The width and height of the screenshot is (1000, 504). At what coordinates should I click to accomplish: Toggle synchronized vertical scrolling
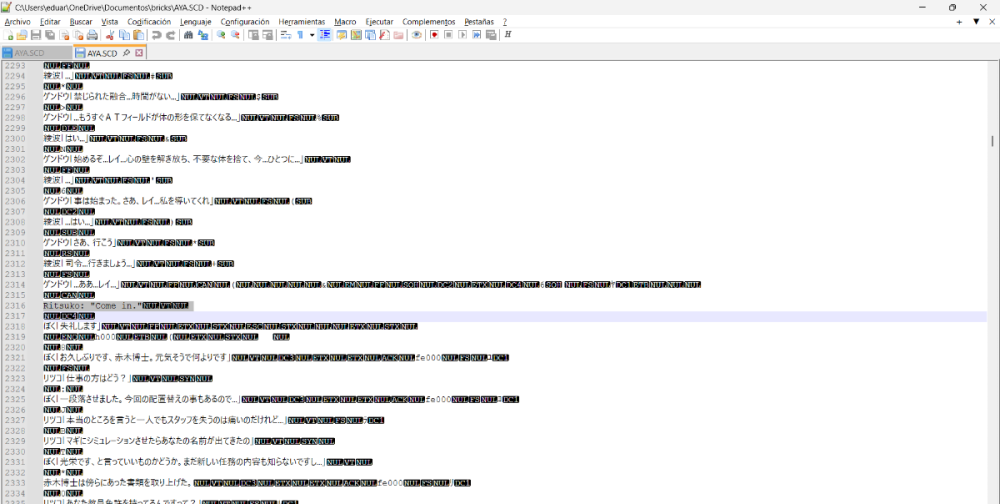[x=253, y=34]
